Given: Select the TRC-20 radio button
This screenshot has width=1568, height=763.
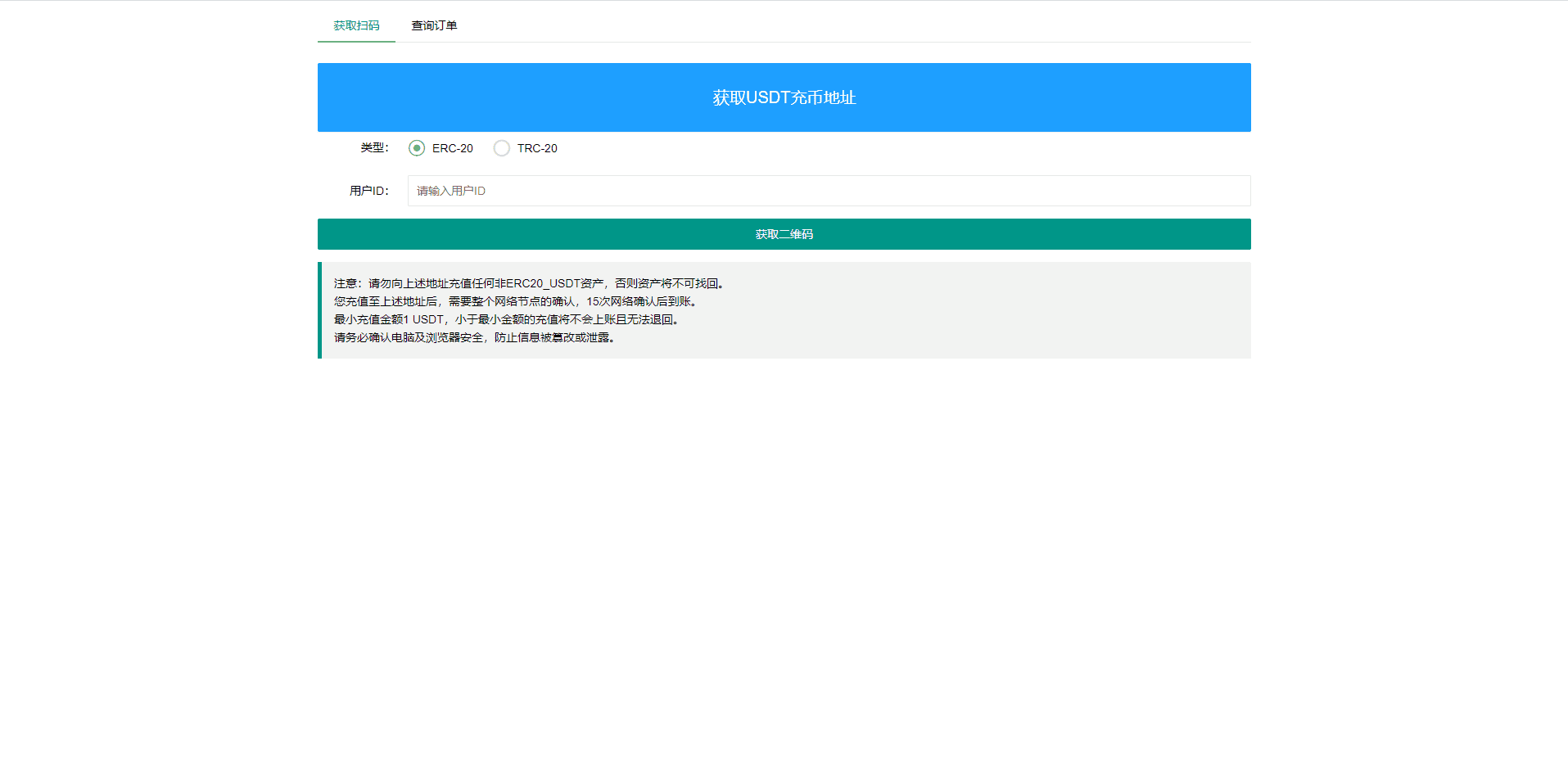Looking at the screenshot, I should click(x=502, y=148).
